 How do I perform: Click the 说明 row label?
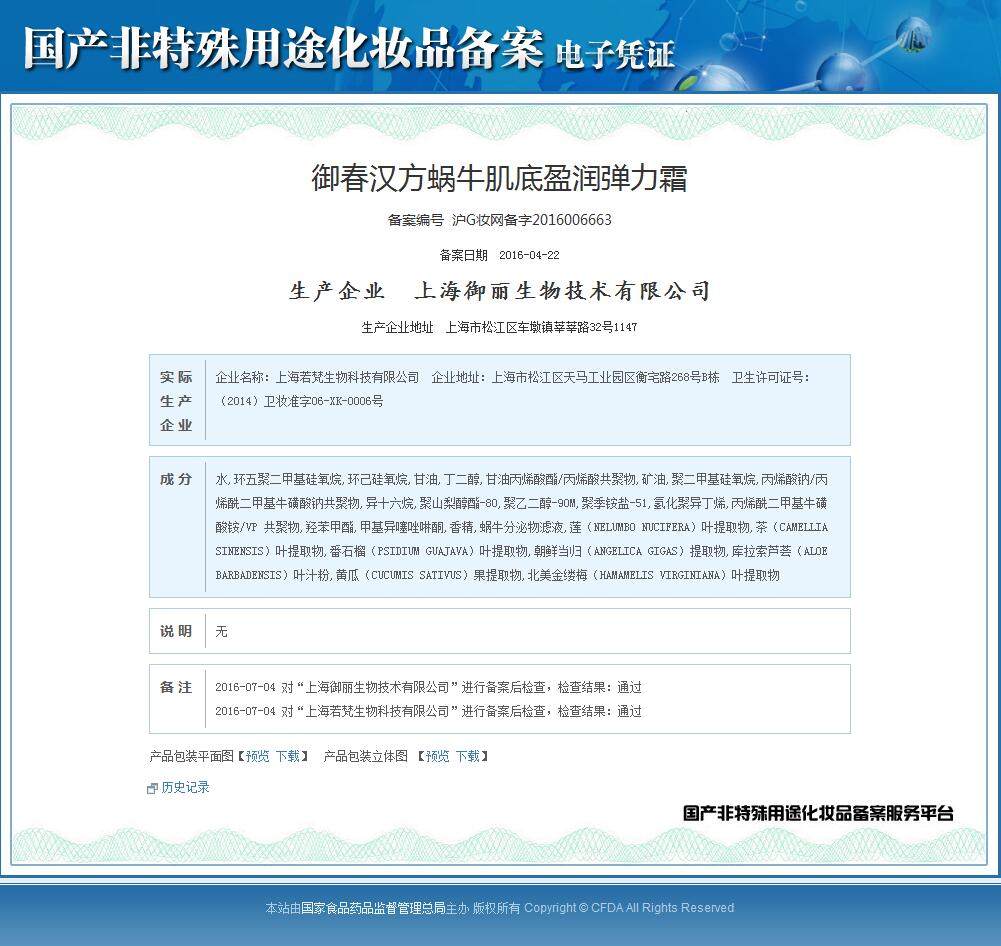coord(176,631)
